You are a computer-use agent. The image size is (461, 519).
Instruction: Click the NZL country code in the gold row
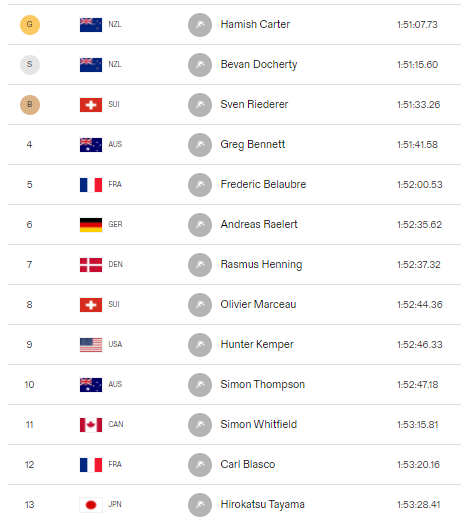[115, 24]
